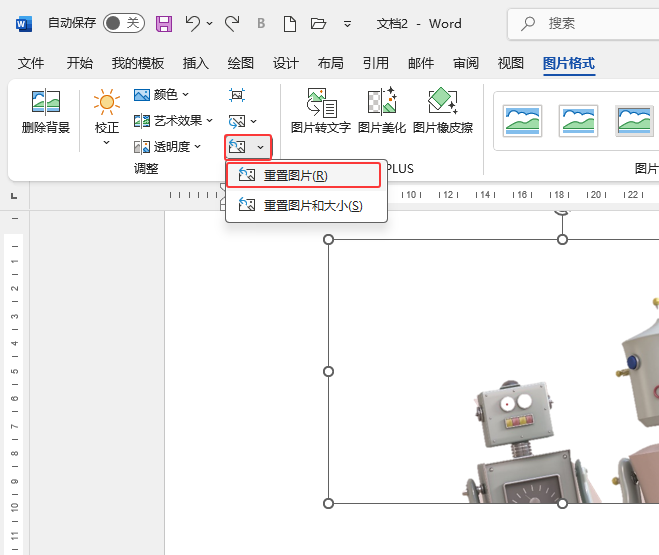Switch to the 布局 tab
The image size is (659, 555).
(330, 63)
